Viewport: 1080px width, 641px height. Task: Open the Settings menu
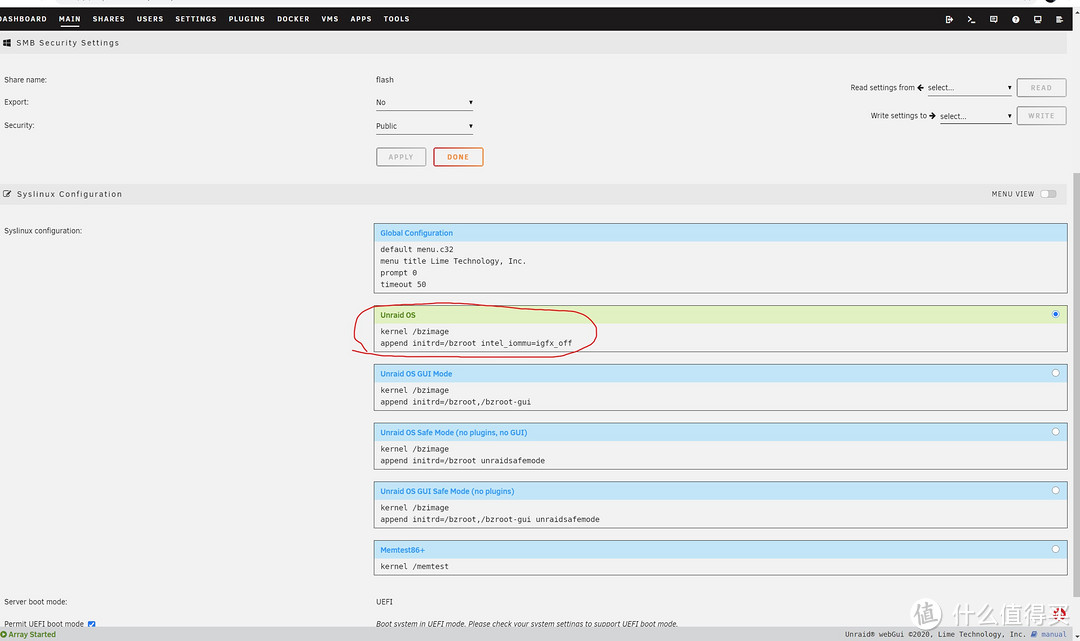pos(196,19)
